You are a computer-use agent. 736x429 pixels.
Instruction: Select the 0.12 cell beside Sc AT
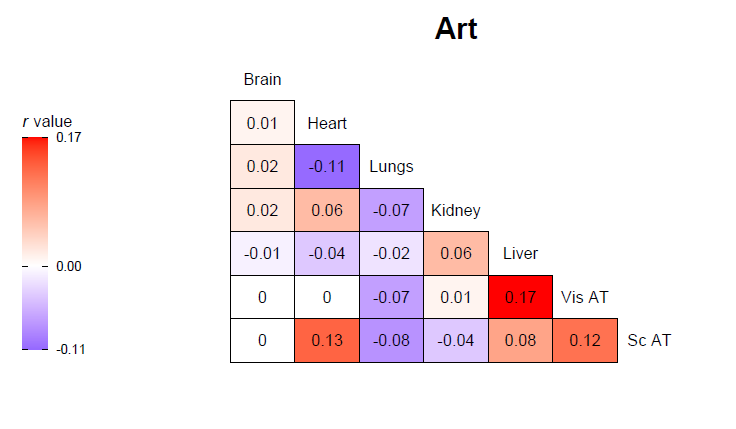(585, 341)
